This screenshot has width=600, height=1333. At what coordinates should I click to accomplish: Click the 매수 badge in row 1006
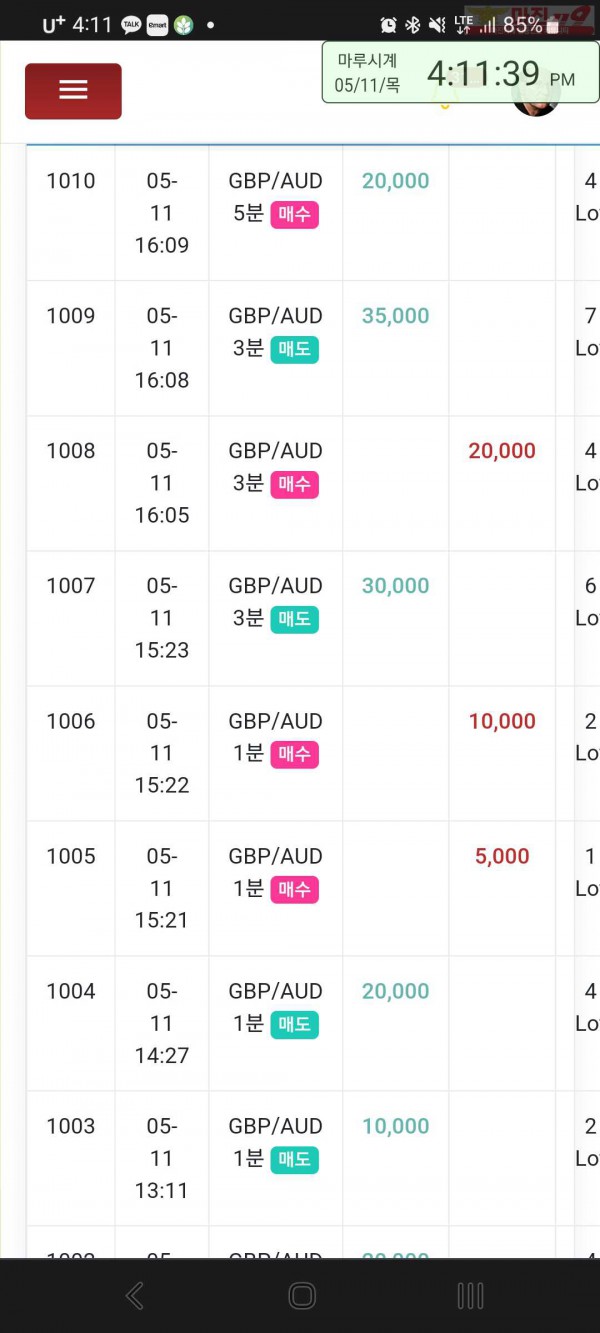(x=294, y=754)
